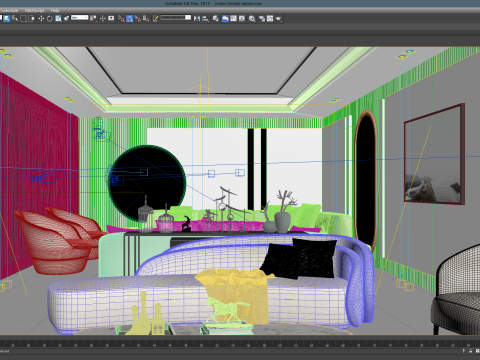Toggle Keyboard Shortcut Override
Viewport: 480px width, 360px height.
pos(111,18)
